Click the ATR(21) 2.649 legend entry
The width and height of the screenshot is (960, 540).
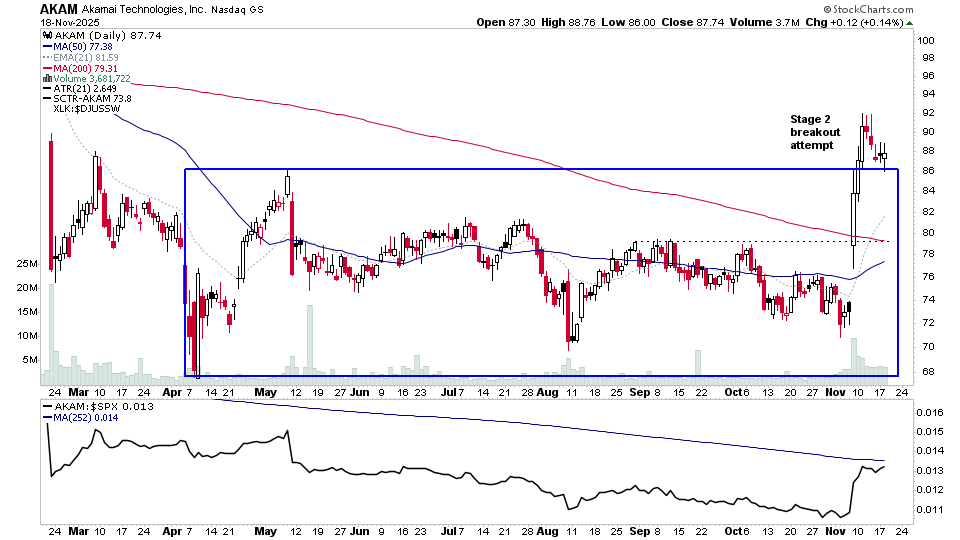pos(84,89)
